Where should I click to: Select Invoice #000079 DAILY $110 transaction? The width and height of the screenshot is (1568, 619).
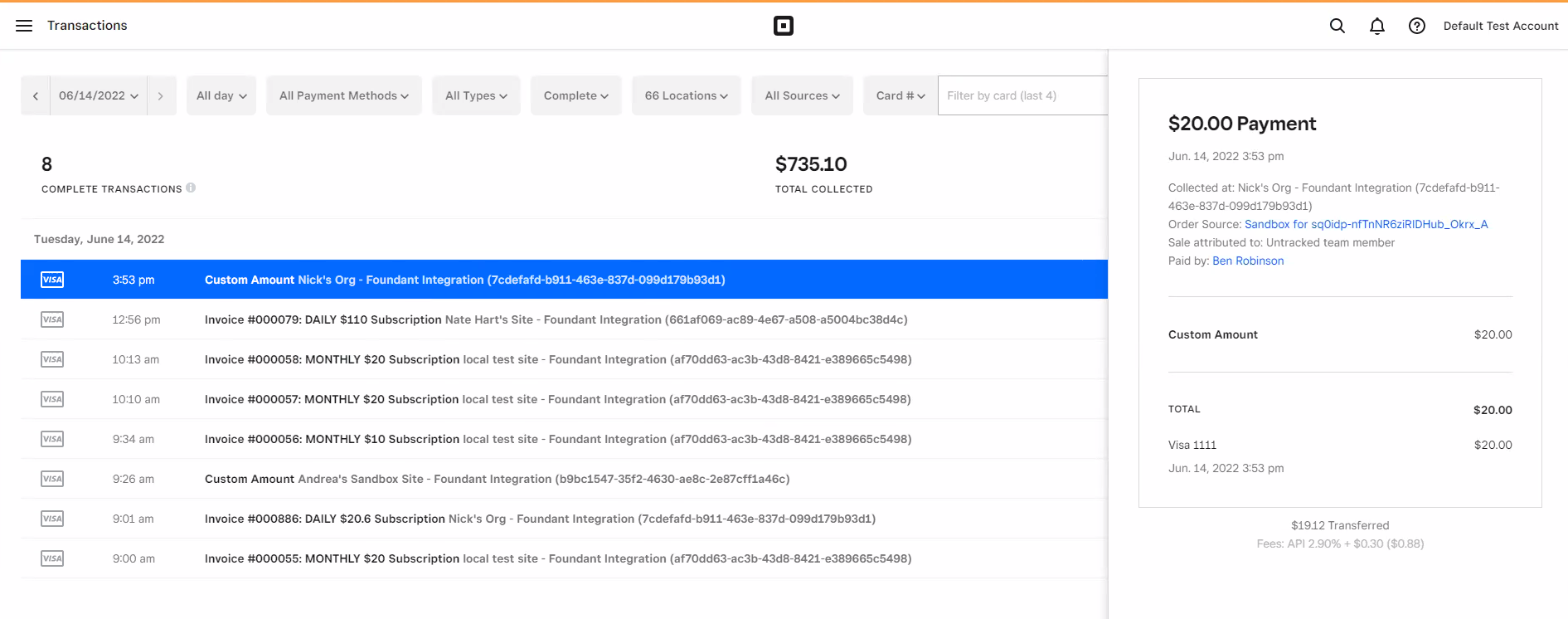(564, 319)
